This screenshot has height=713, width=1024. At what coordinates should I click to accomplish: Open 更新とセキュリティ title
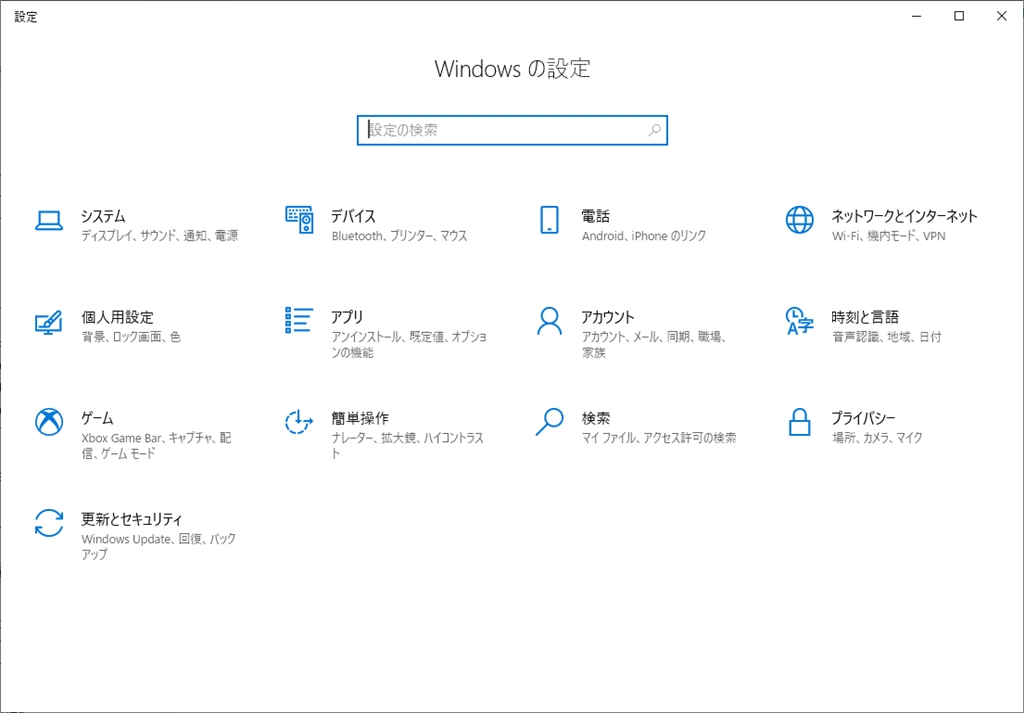[132, 519]
